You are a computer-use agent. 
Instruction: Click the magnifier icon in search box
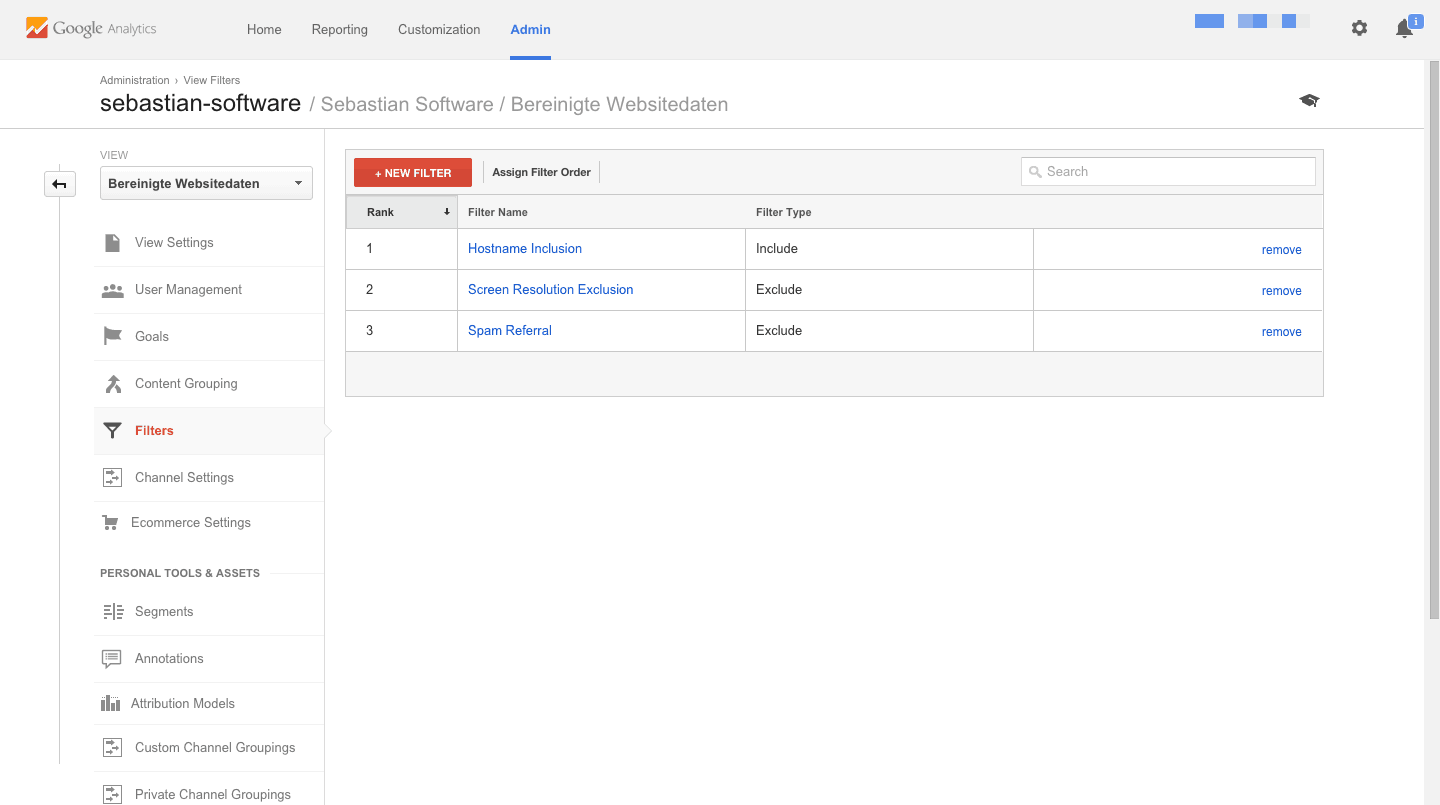coord(1036,172)
